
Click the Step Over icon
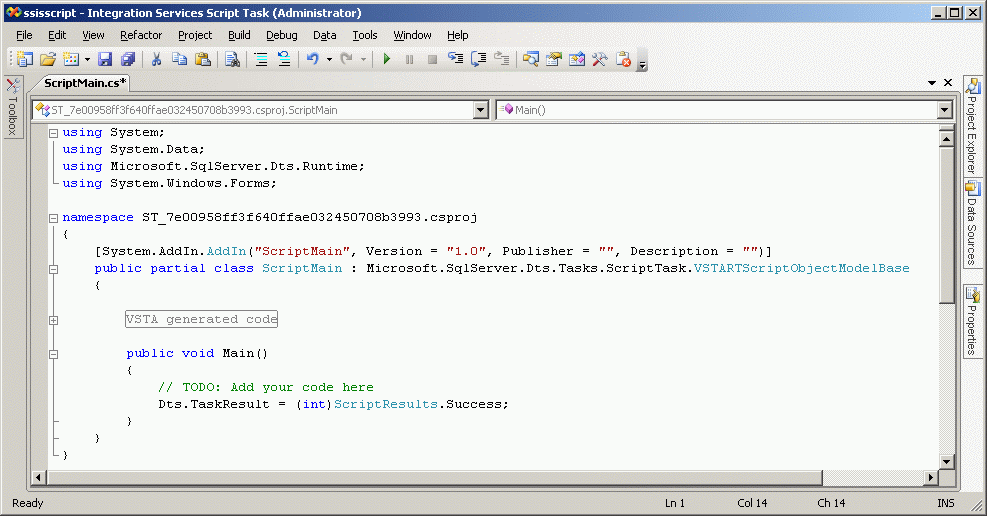pos(478,59)
